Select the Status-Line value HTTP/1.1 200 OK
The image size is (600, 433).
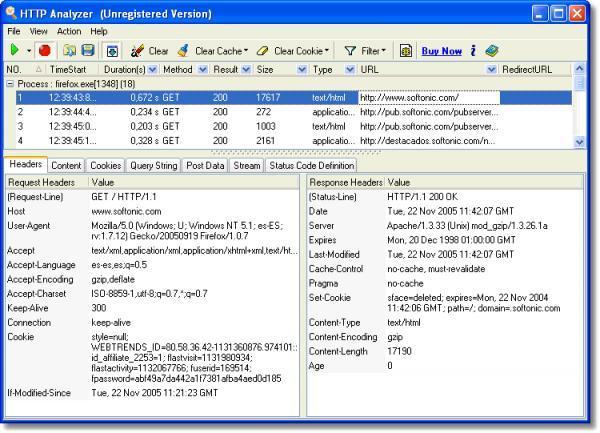click(x=422, y=197)
